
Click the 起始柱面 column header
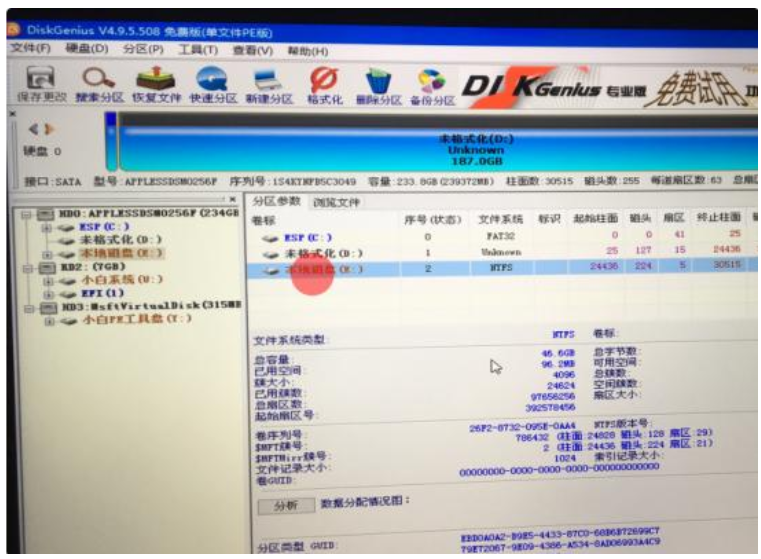[596, 218]
